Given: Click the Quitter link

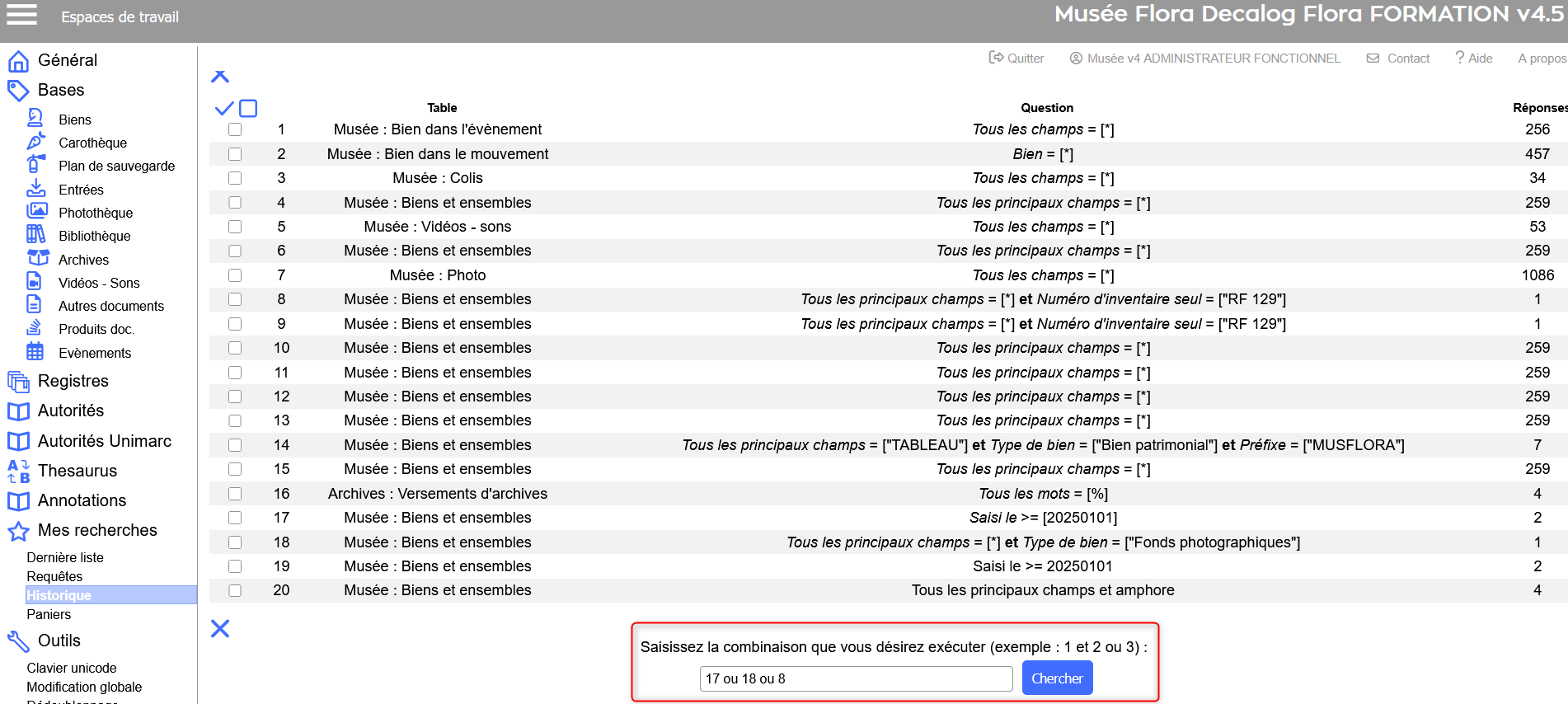Looking at the screenshot, I should click(x=1016, y=59).
